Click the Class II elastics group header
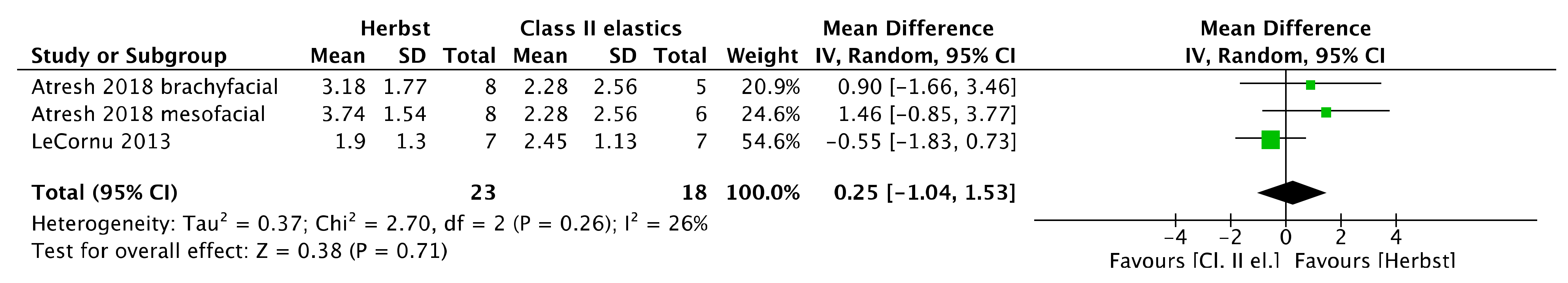 click(600, 29)
